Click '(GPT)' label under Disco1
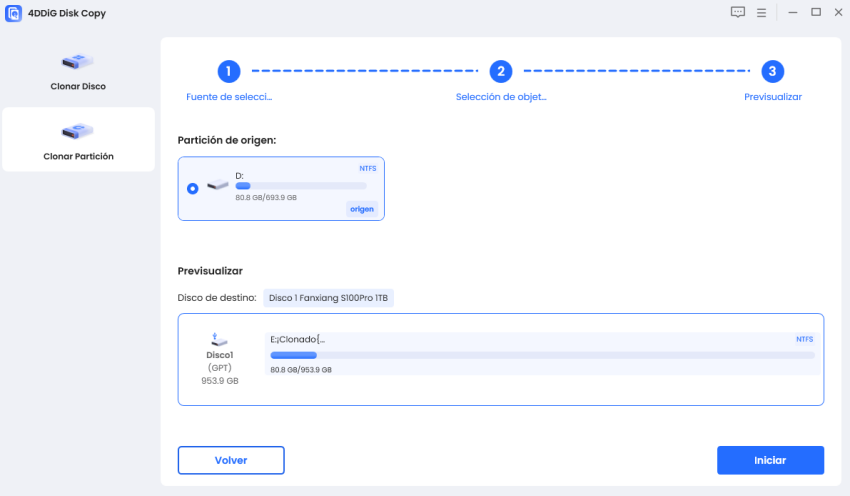The width and height of the screenshot is (850, 496). tap(220, 368)
